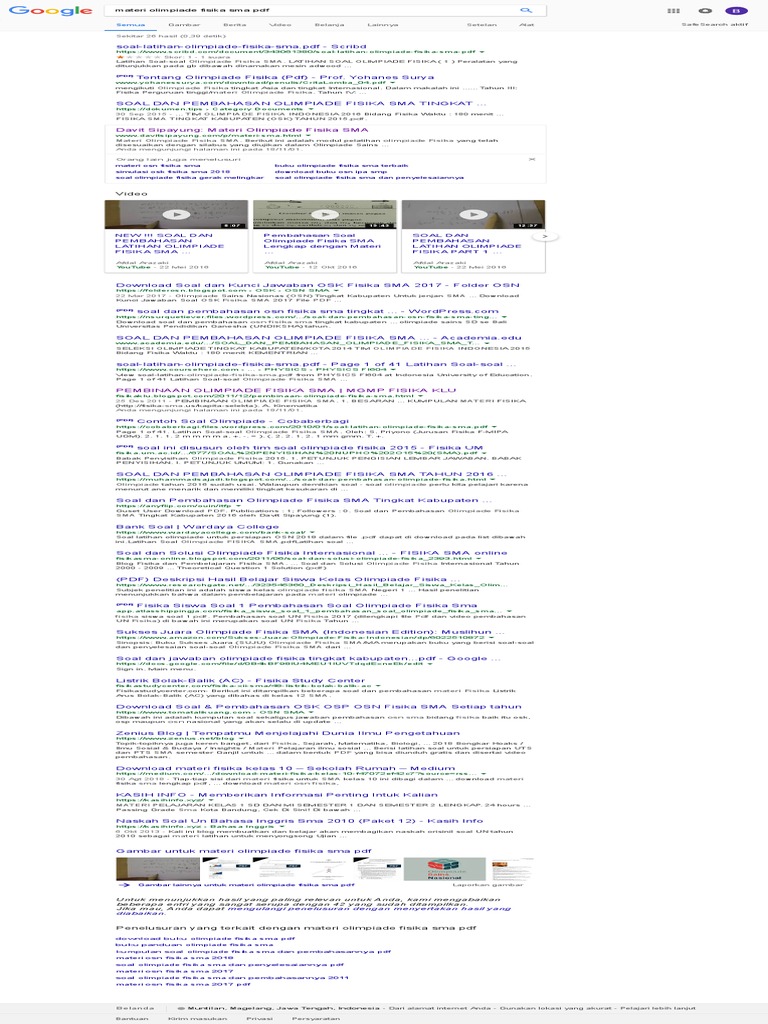
Task: Play the 'Pembahasan Soal Olimpiade Fisika SMA Lengkap' video
Action: [325, 214]
